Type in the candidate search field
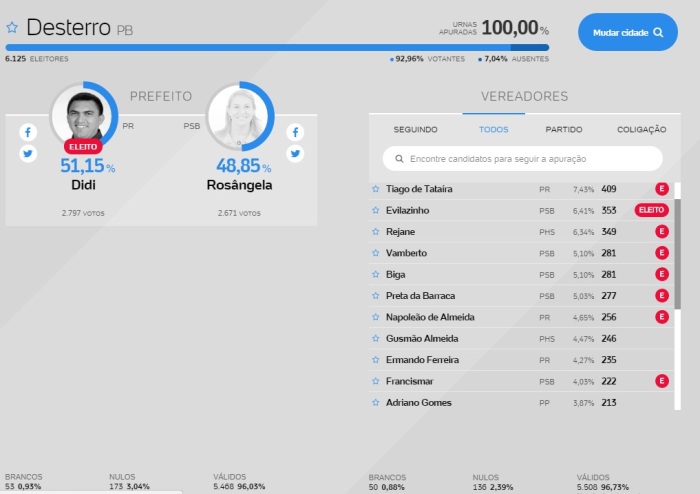 [530, 159]
